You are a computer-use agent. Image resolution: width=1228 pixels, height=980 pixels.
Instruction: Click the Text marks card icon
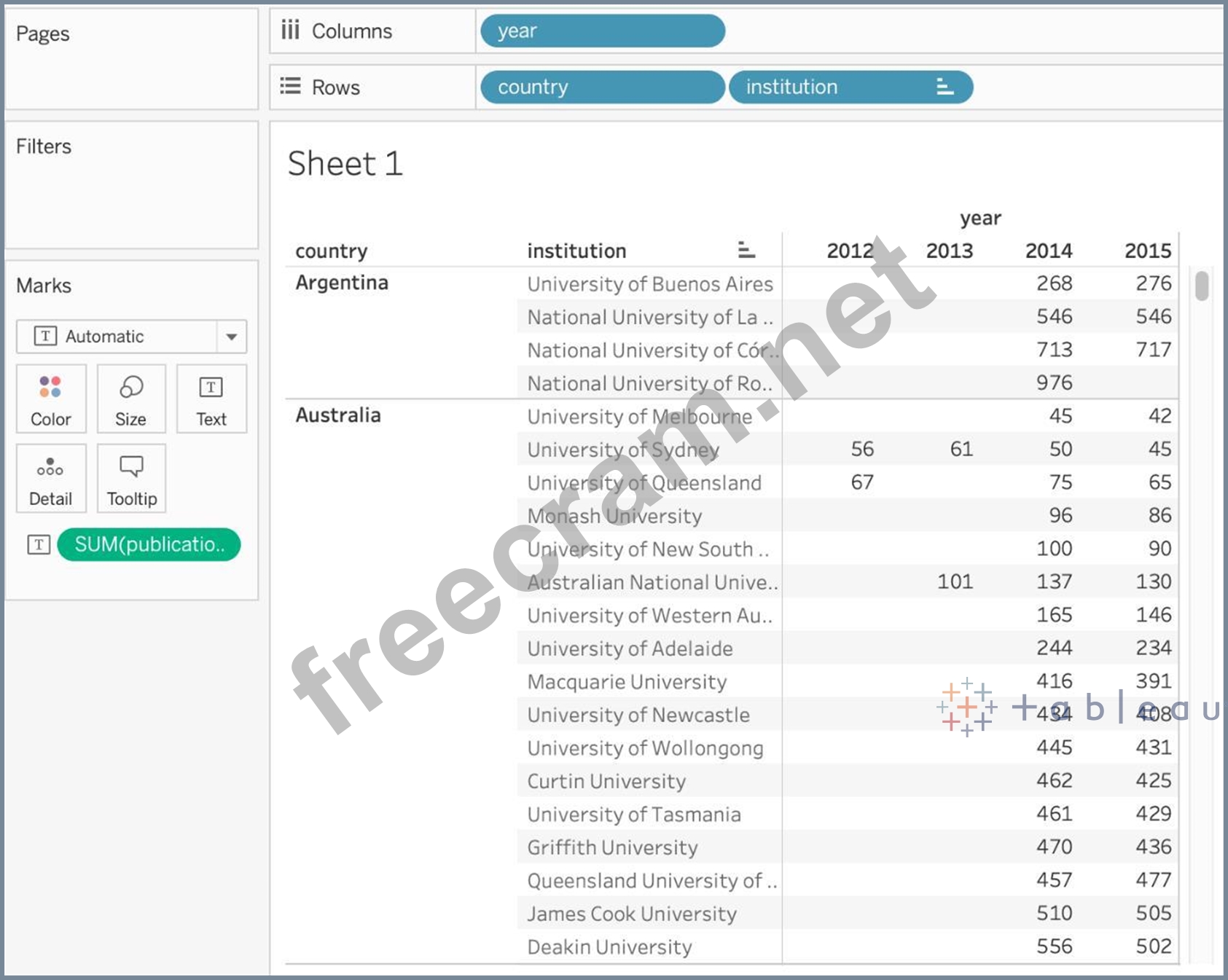coord(211,399)
